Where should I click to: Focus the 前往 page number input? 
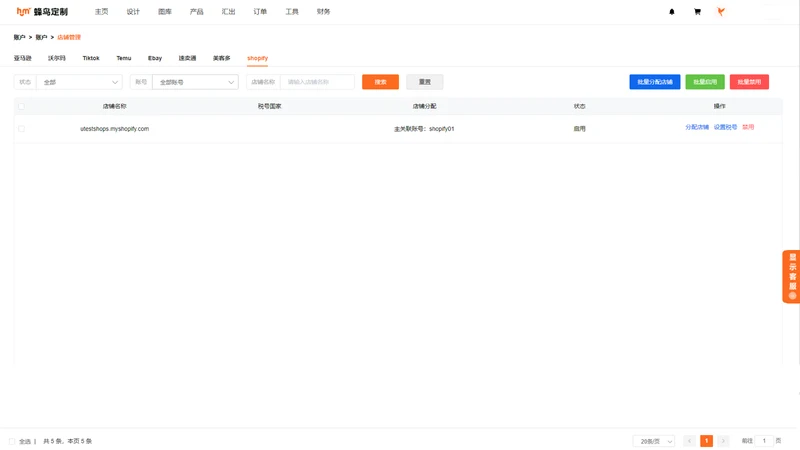(764, 441)
